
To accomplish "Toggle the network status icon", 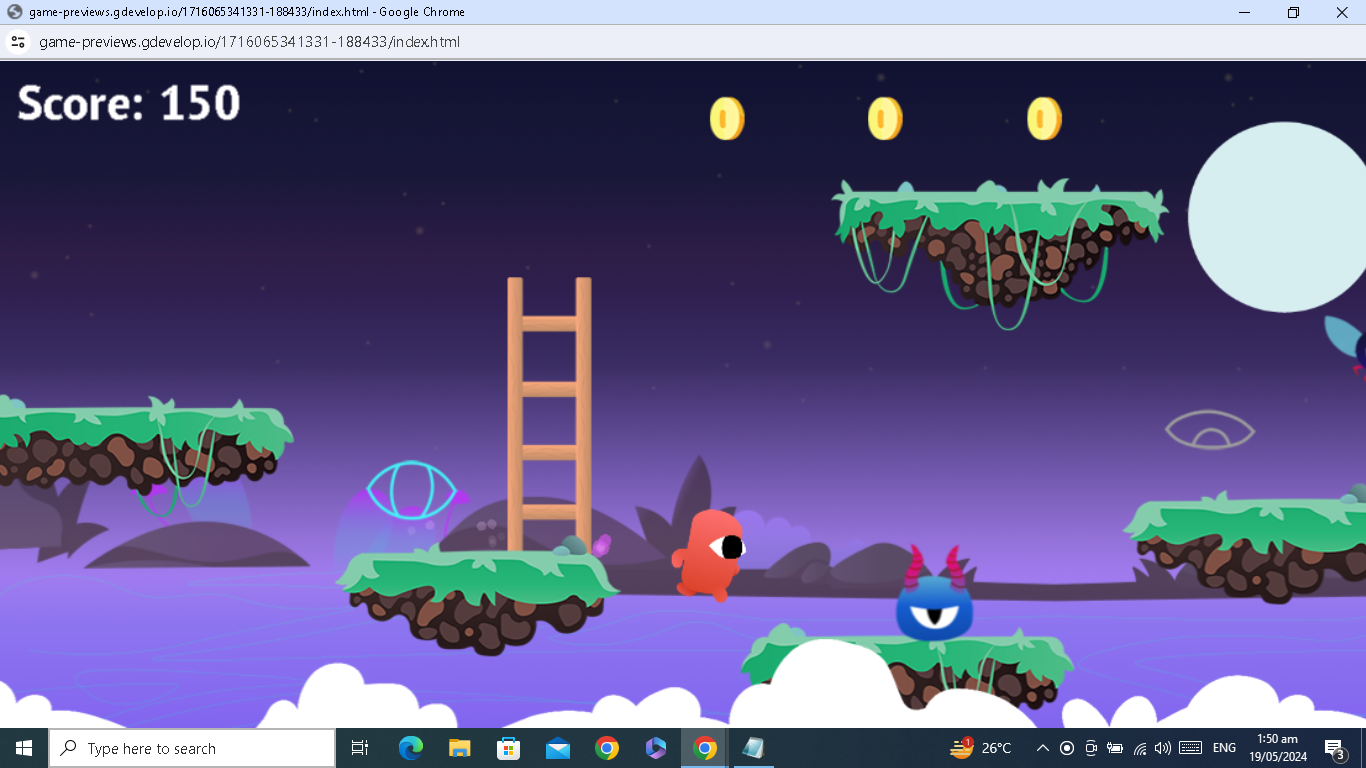I will pos(1140,747).
